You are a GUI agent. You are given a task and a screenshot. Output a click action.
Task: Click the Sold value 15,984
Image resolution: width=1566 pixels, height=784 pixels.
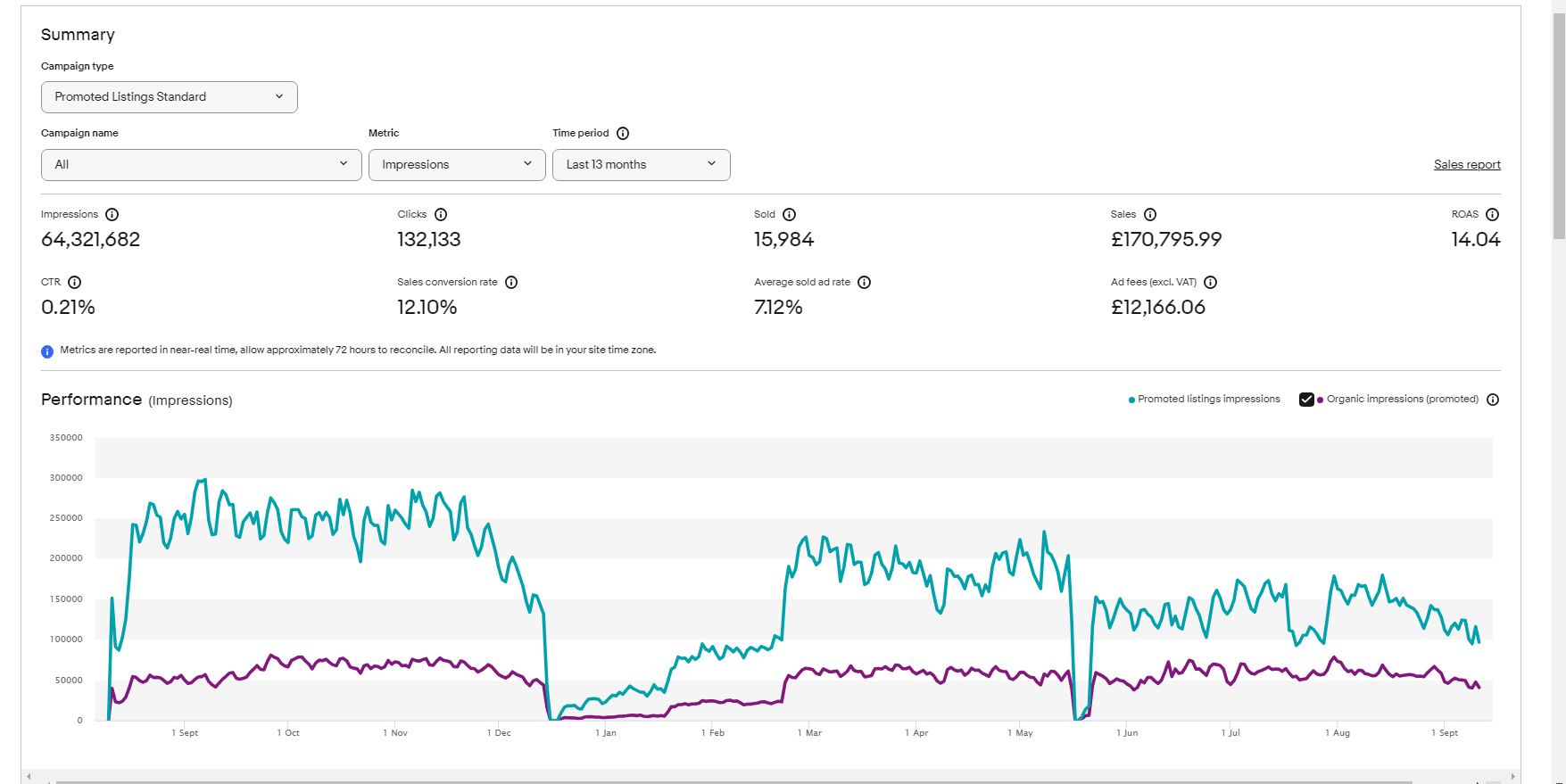(784, 240)
